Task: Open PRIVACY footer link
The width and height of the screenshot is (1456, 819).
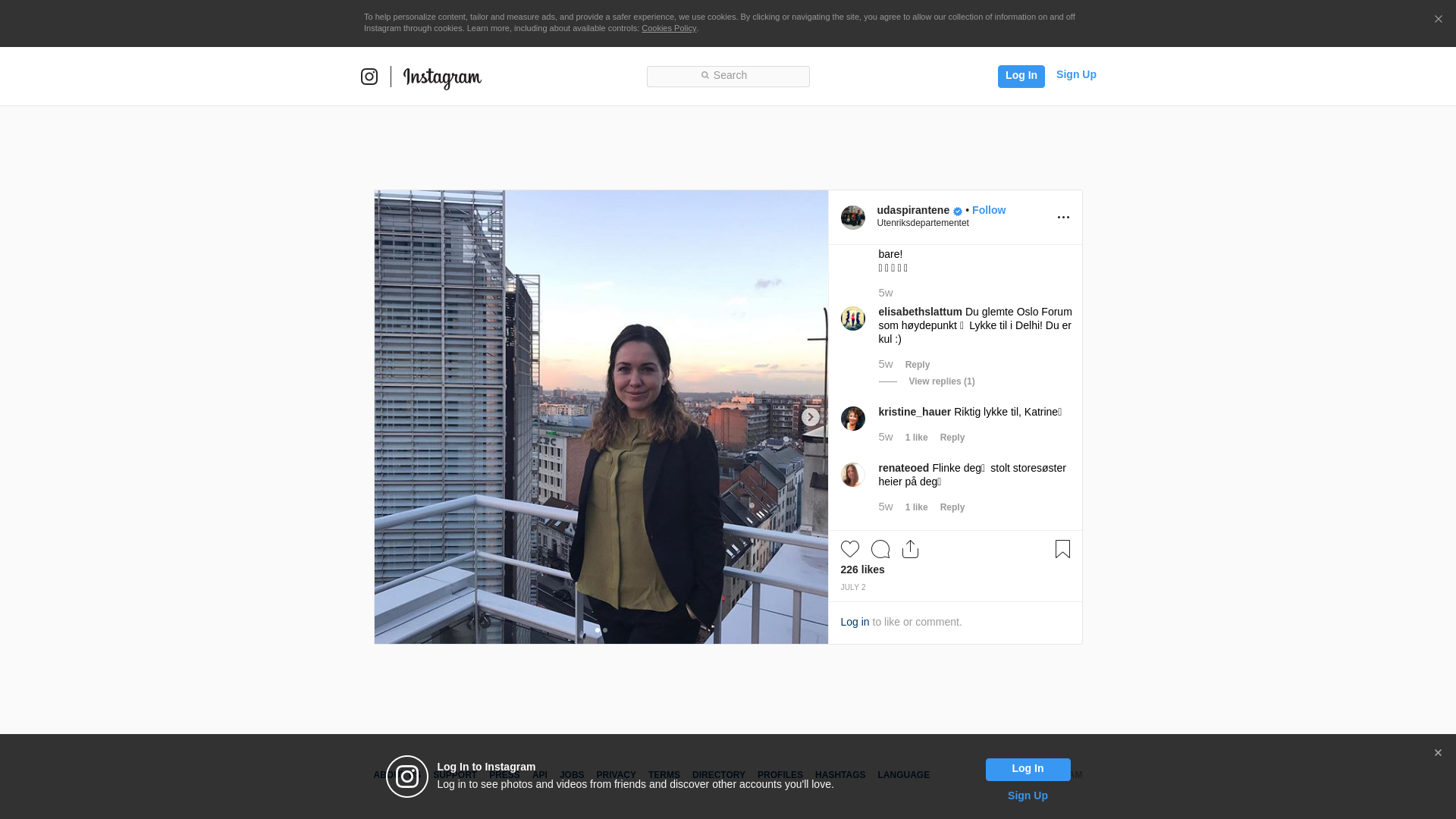Action: pyautogui.click(x=616, y=775)
